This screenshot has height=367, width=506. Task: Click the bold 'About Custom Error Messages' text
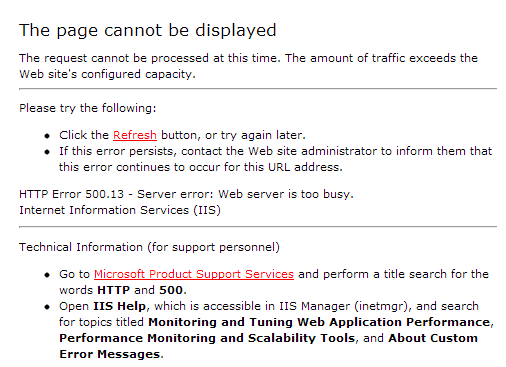tap(268, 346)
